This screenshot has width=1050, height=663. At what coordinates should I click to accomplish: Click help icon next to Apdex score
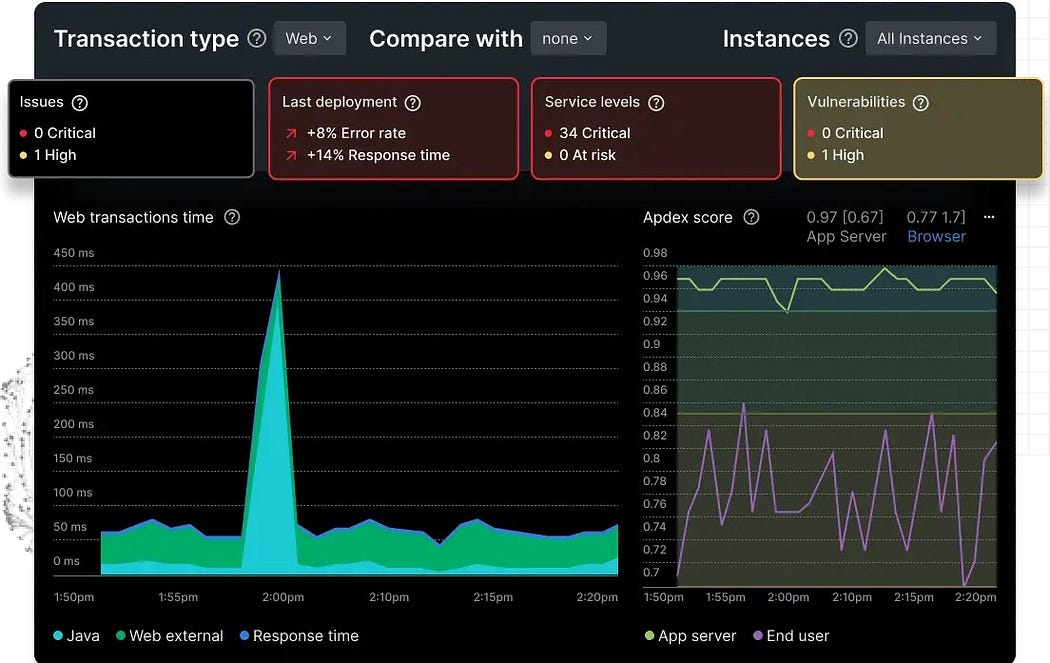pyautogui.click(x=751, y=217)
